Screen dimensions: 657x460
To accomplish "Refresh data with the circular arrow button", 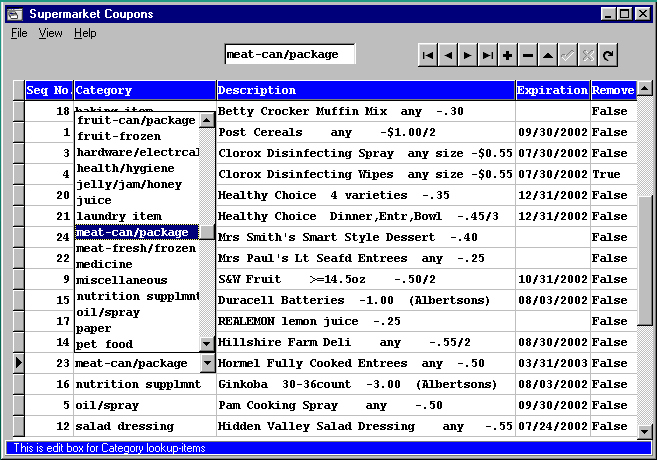I will [608, 55].
